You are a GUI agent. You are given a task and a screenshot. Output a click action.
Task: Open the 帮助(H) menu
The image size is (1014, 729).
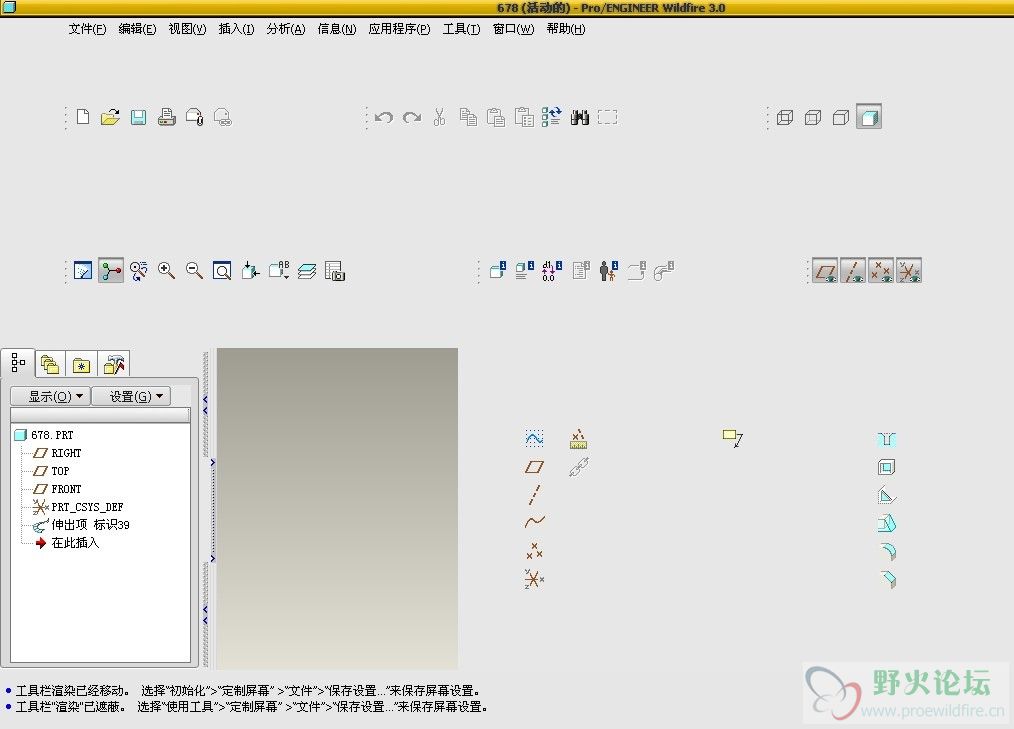(566, 29)
